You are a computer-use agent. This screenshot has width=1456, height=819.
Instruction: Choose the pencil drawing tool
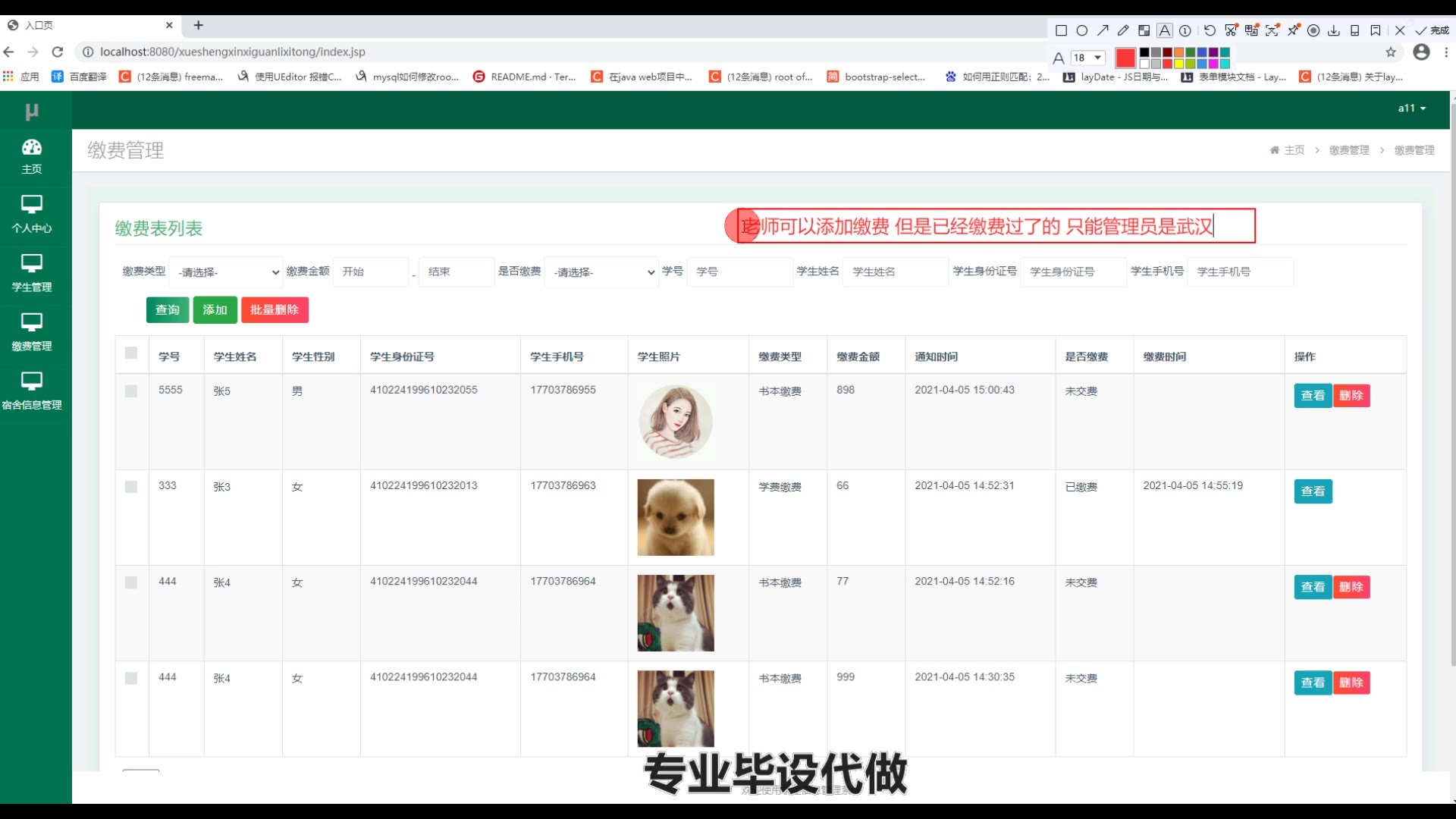coord(1123,30)
